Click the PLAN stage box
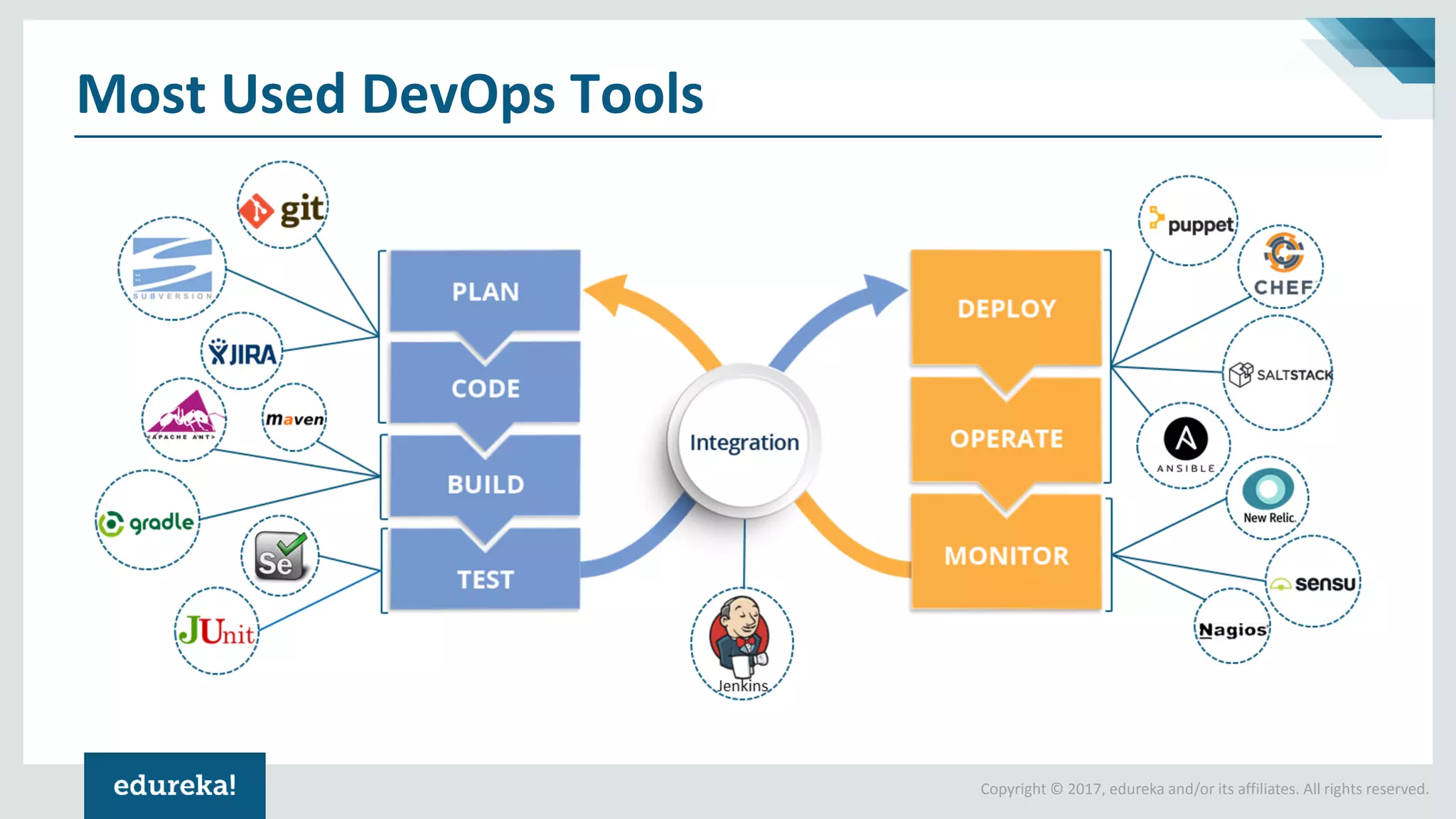Viewport: 1456px width, 819px height. (x=485, y=291)
